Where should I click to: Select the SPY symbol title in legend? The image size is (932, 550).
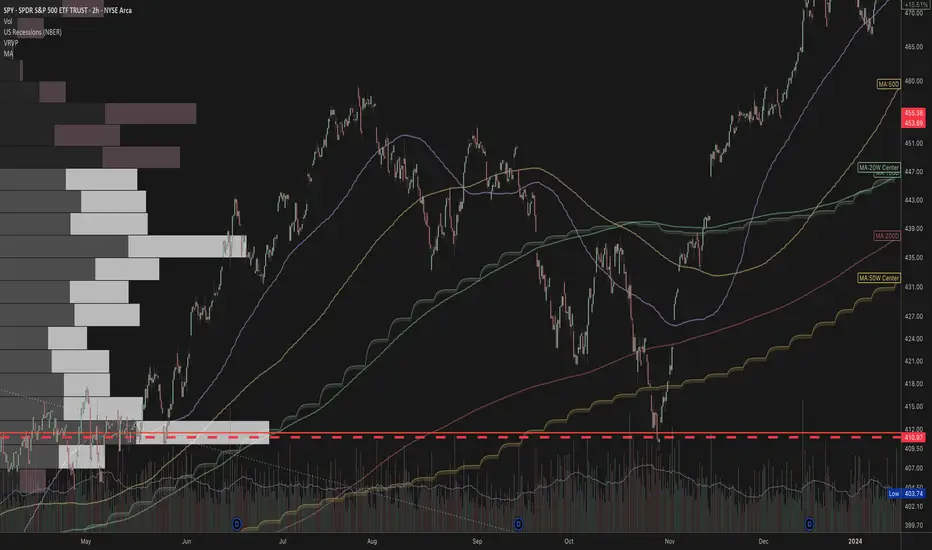pos(68,10)
